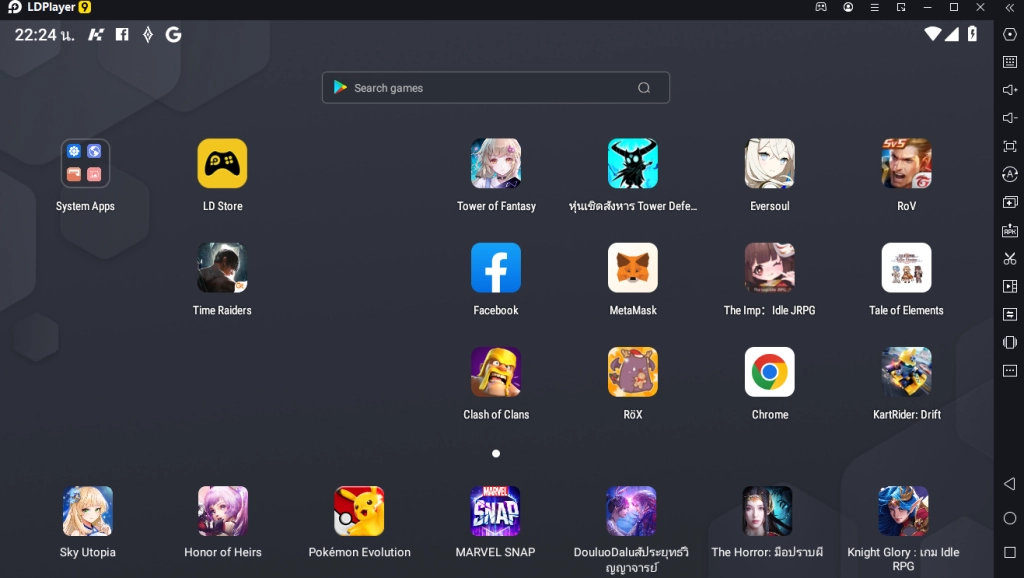Tap the Android home circle button
The image size is (1024, 578).
click(x=1010, y=518)
